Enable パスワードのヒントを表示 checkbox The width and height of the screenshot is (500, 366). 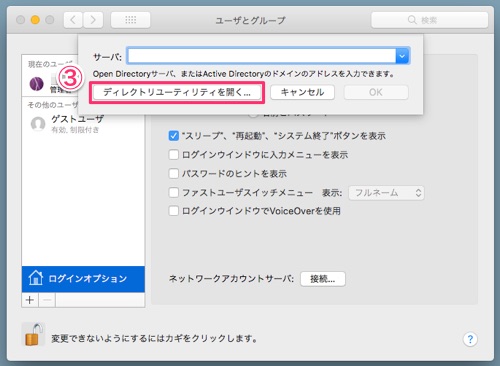point(174,173)
